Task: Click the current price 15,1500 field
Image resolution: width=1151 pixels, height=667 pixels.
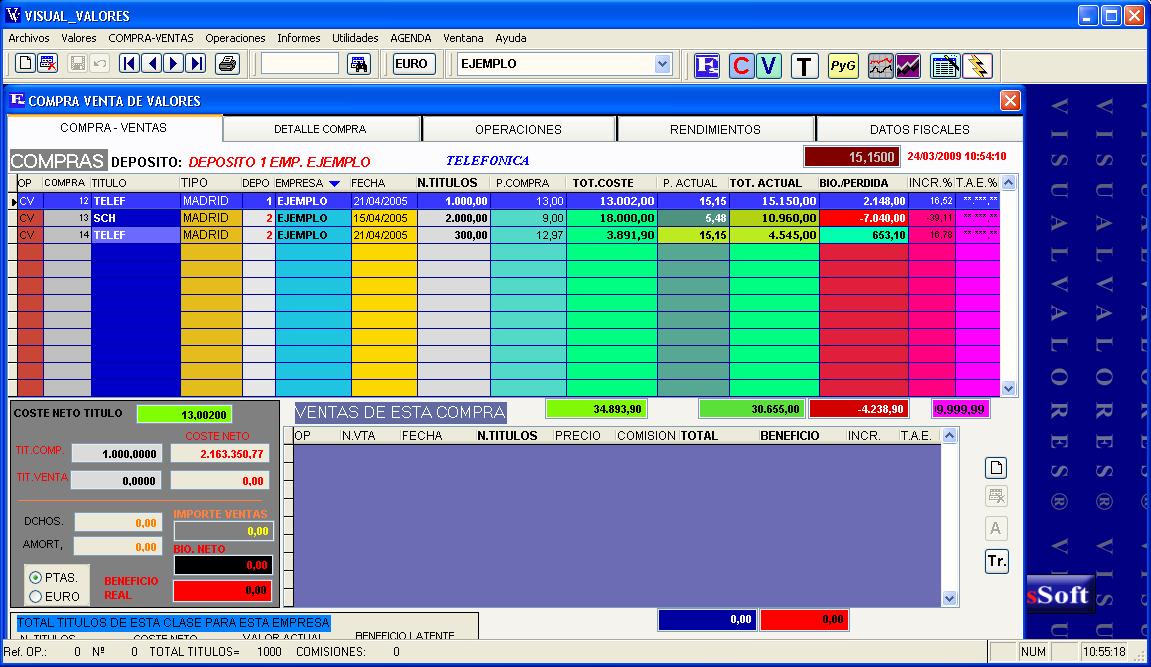Action: pos(852,157)
